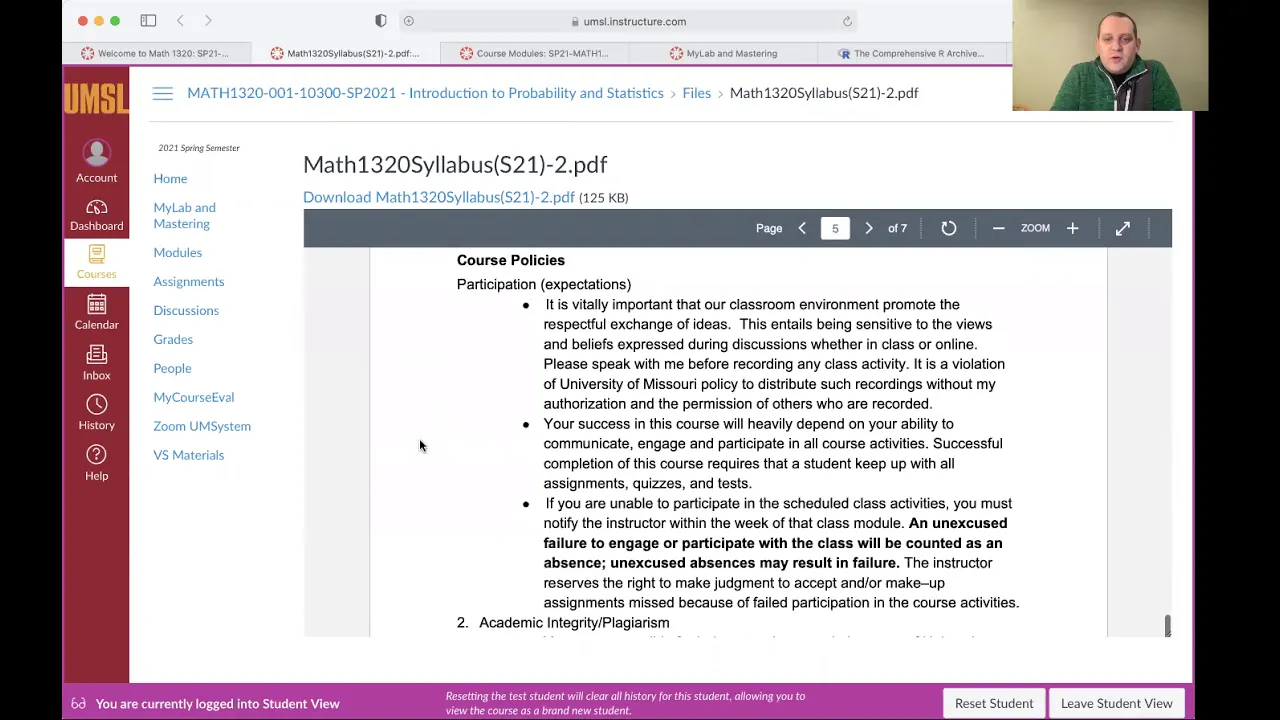The width and height of the screenshot is (1280, 720).
Task: Reload the Safari page
Action: click(847, 21)
